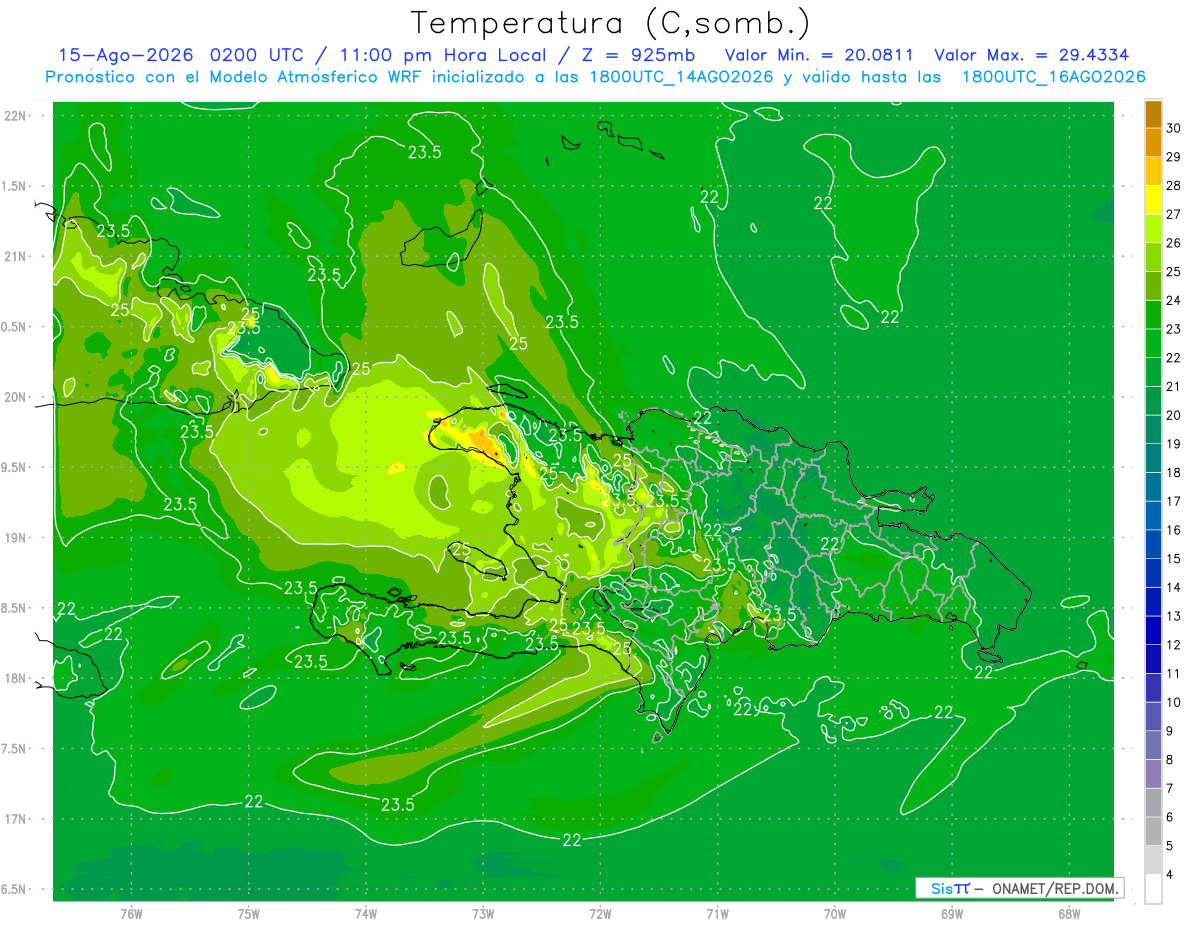Click the '0200 UTC' time text
This screenshot has width=1200, height=927.
[x=257, y=55]
